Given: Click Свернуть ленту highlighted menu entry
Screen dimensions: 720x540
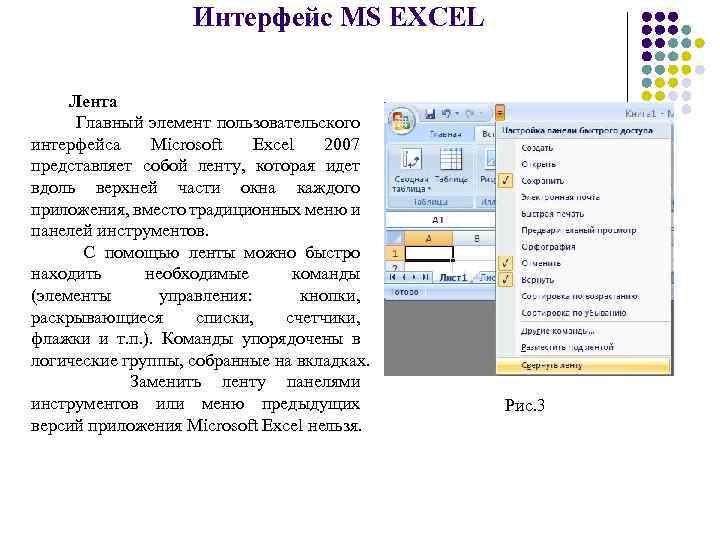Looking at the screenshot, I should click(x=583, y=366).
